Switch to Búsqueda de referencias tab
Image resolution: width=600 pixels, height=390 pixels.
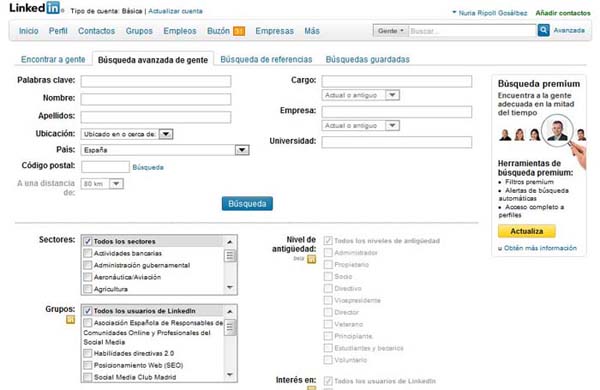266,59
